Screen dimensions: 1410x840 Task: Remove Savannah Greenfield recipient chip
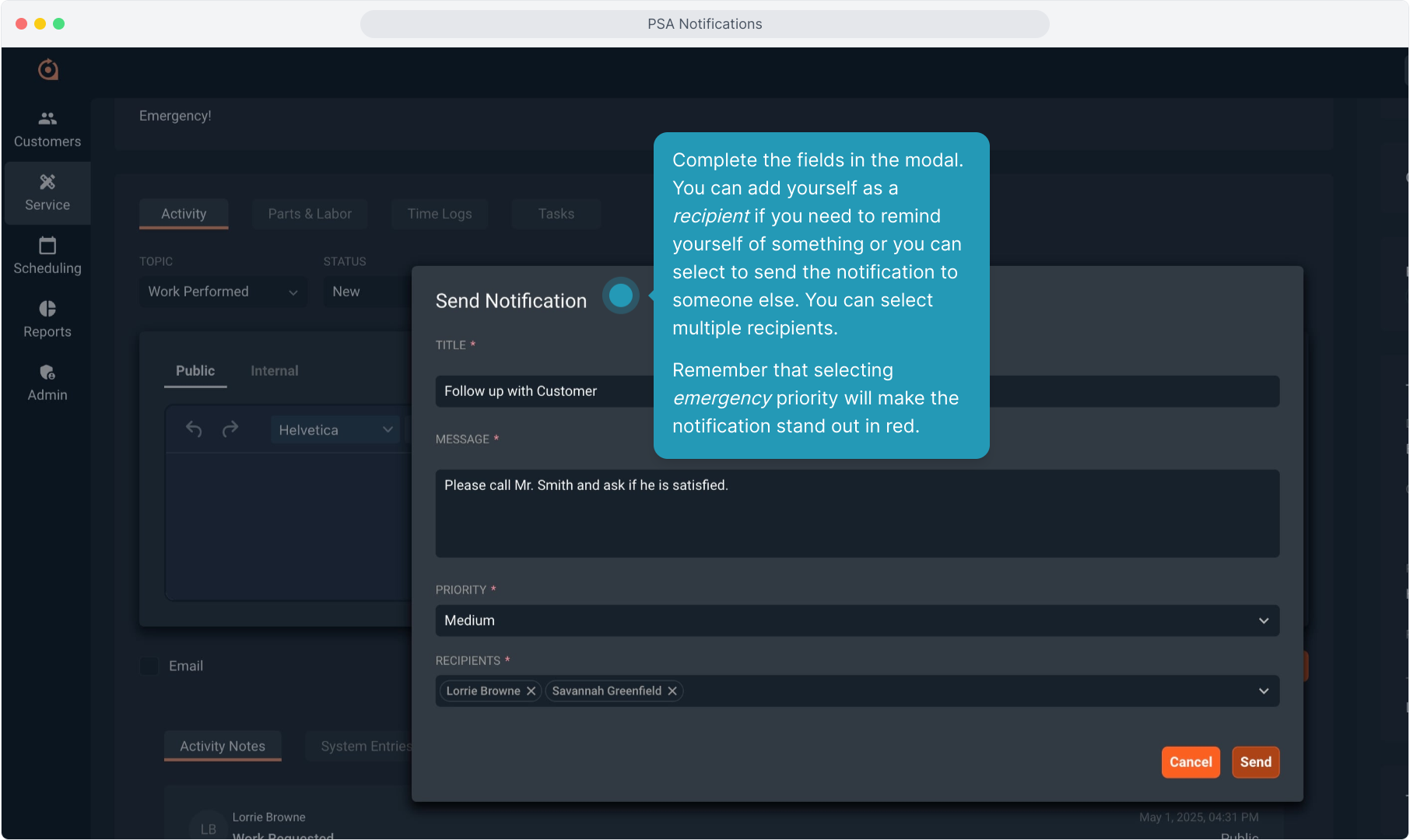pos(672,691)
